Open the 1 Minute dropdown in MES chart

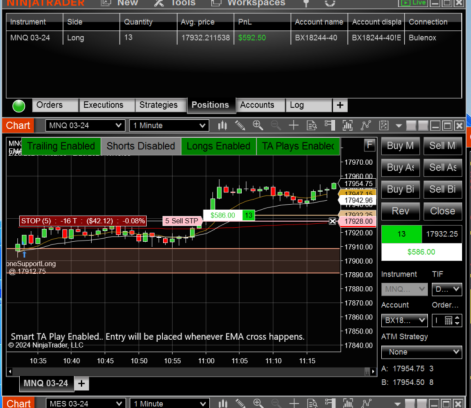click(x=169, y=403)
